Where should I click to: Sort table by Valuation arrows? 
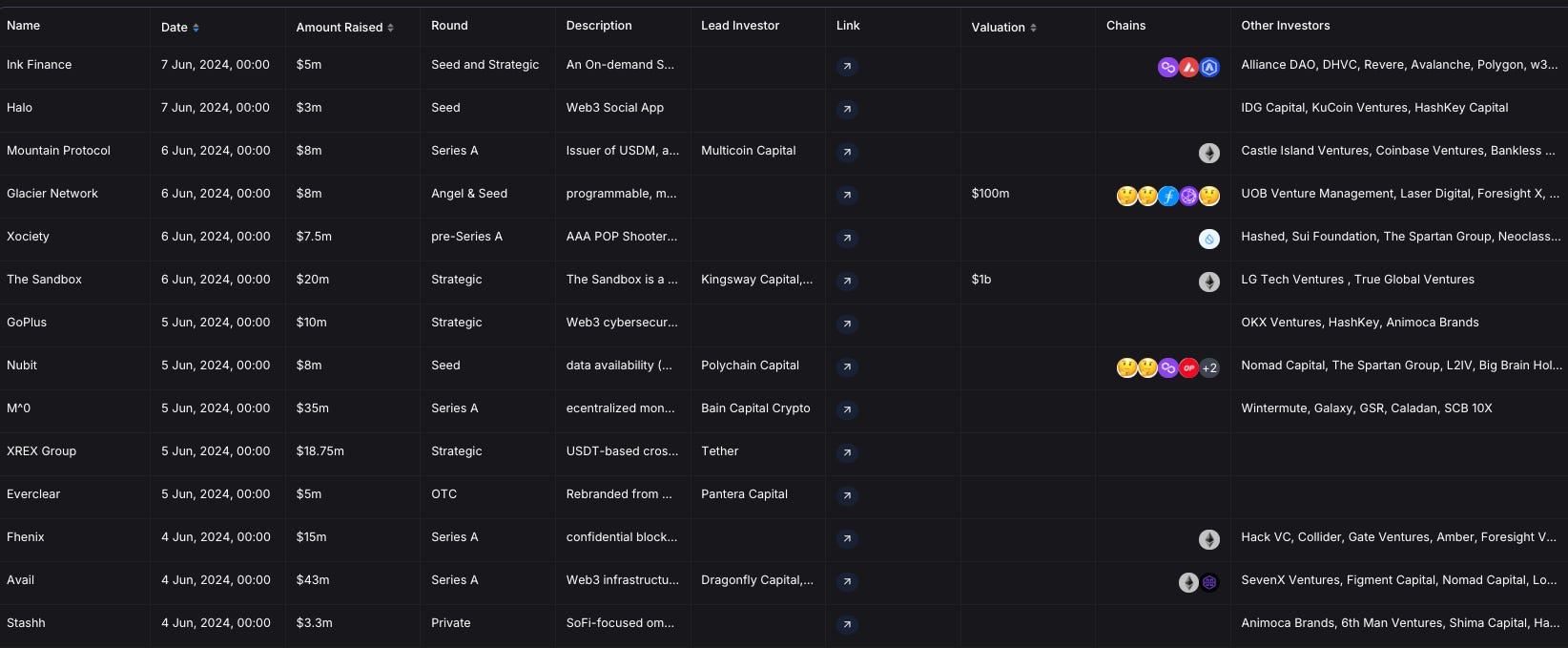coord(1033,28)
